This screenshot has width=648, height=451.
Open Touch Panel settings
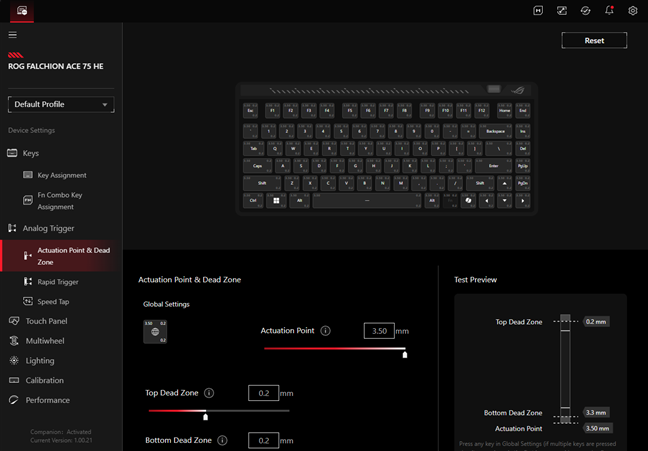[x=46, y=321]
